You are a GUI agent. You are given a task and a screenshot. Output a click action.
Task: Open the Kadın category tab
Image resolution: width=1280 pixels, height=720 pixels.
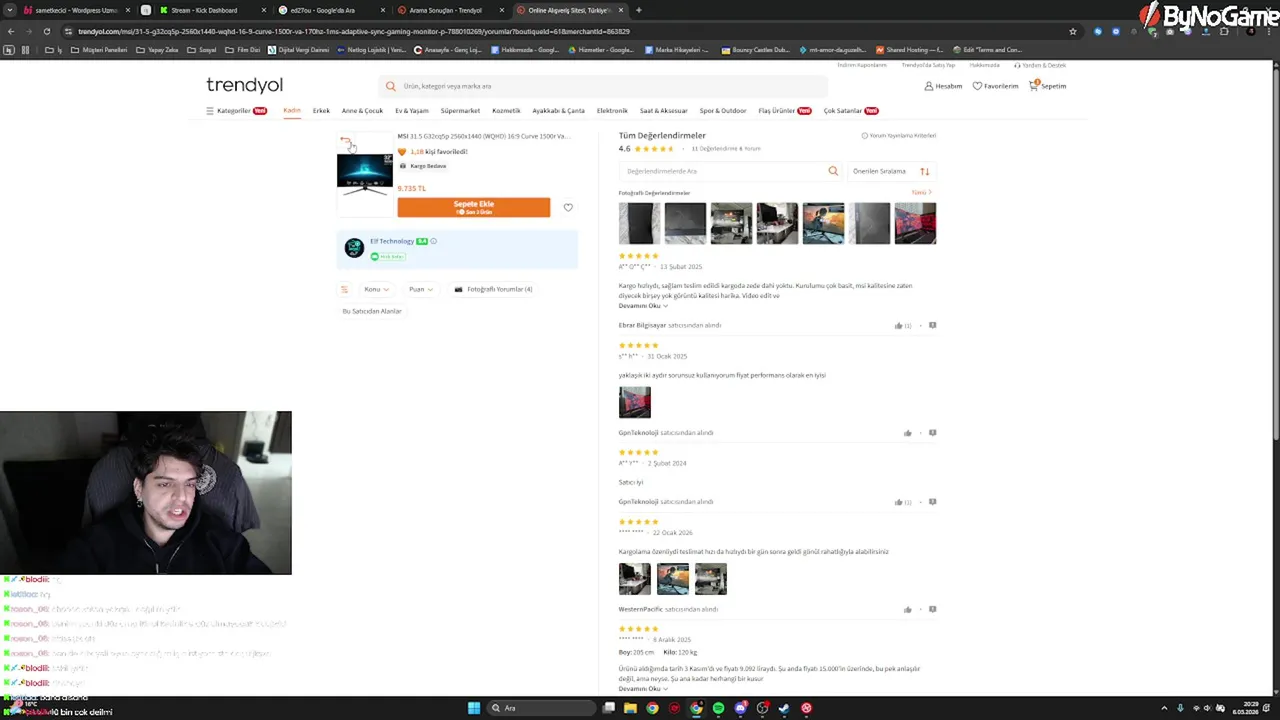[291, 111]
